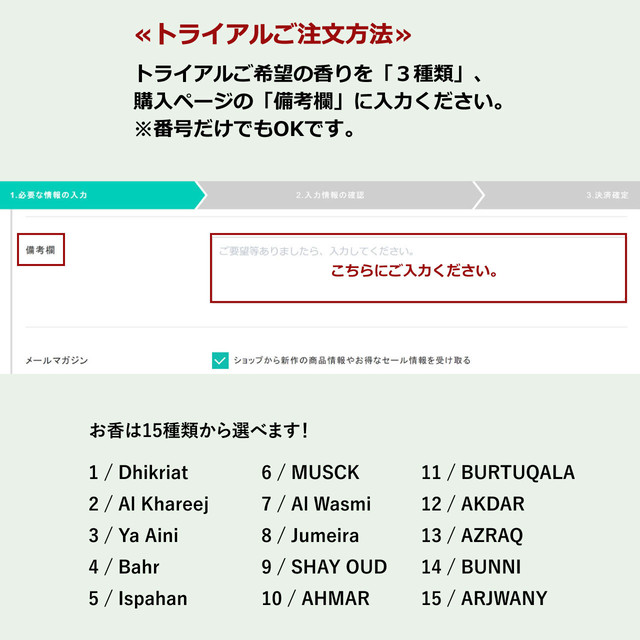Click the 備考欄 remarks text input field
This screenshot has width=640, height=640.
tap(418, 268)
